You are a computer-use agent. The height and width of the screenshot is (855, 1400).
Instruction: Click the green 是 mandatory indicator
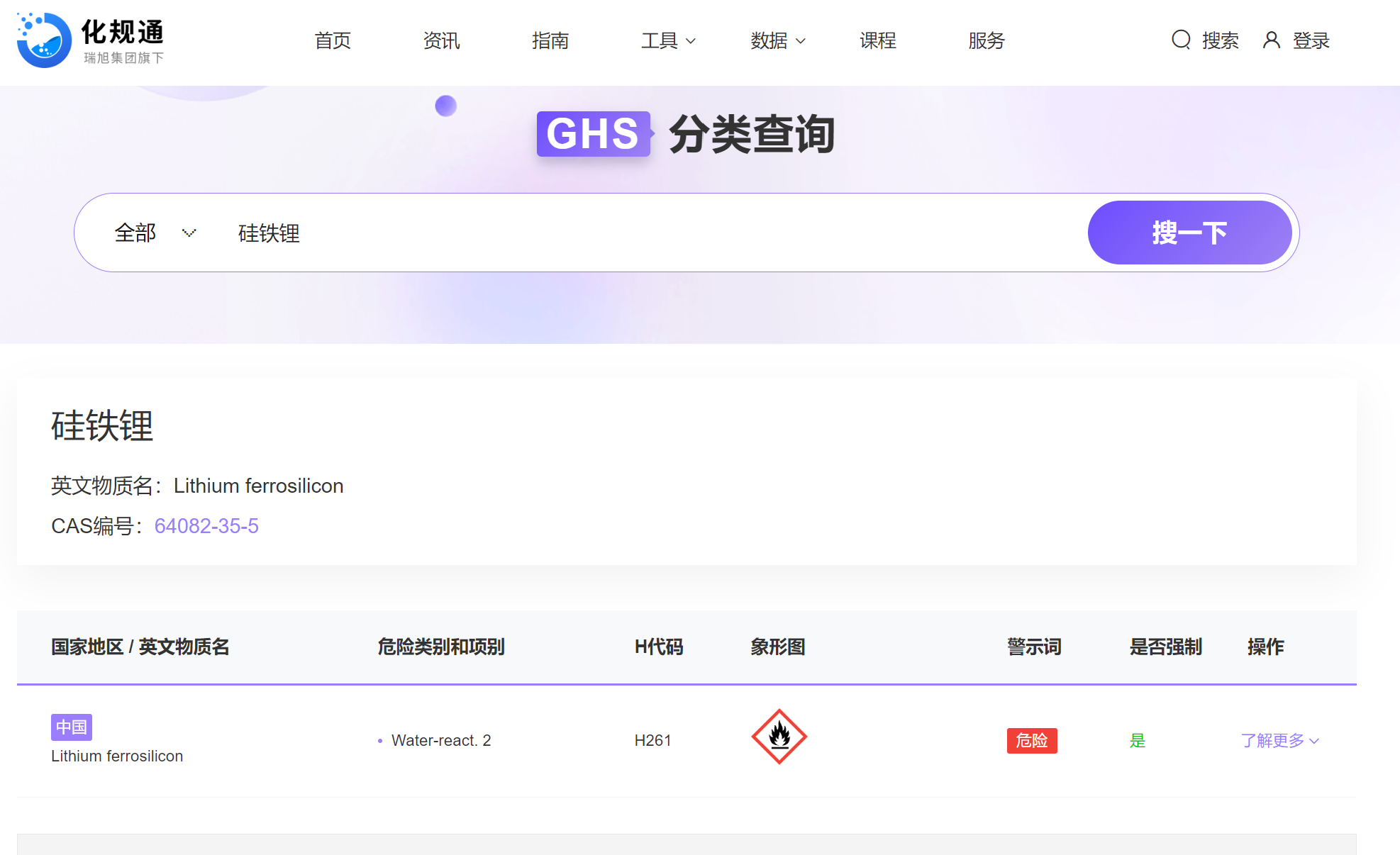point(1137,740)
